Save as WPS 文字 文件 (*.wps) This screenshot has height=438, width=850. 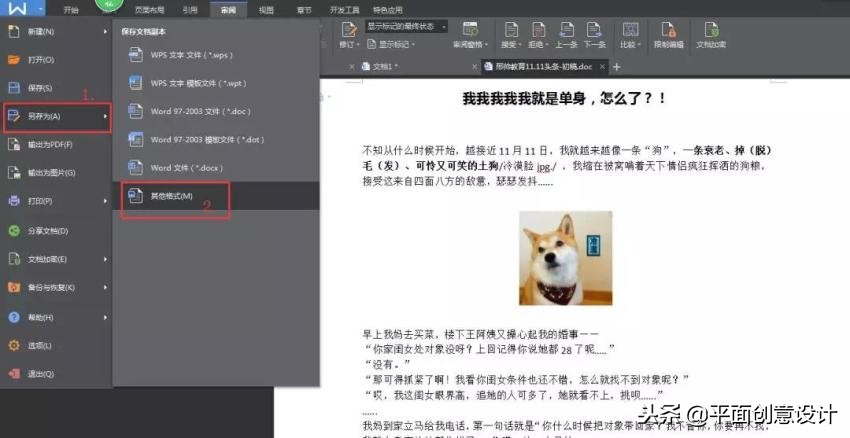[216, 55]
